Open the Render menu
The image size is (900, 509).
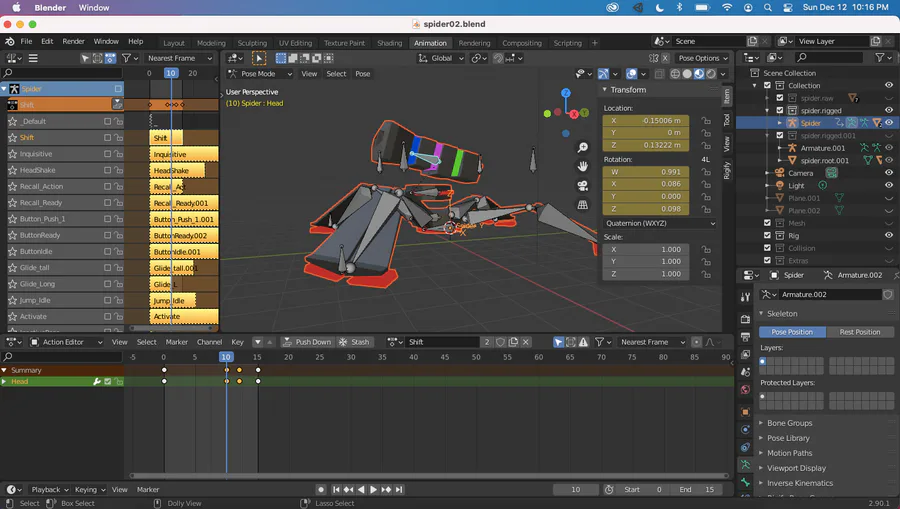(x=74, y=42)
